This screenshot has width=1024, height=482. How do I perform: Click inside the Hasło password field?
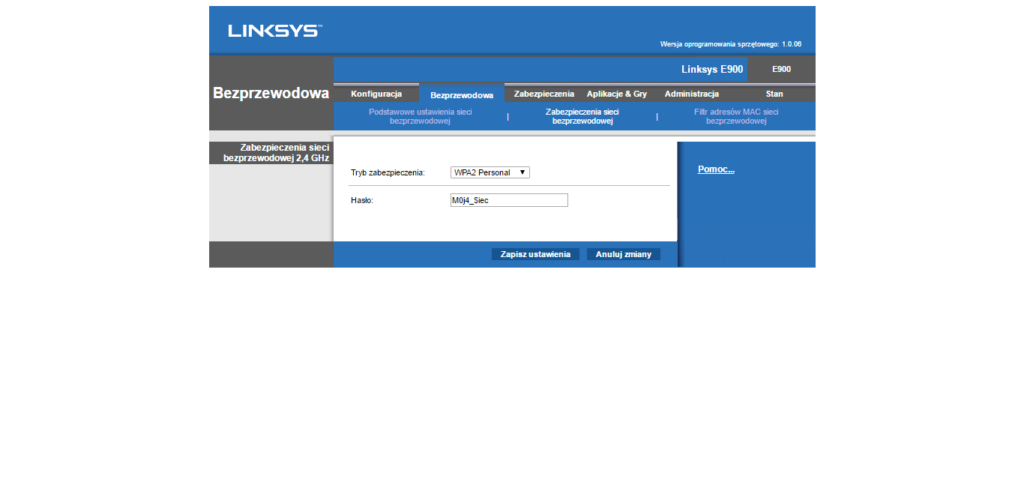coord(509,200)
